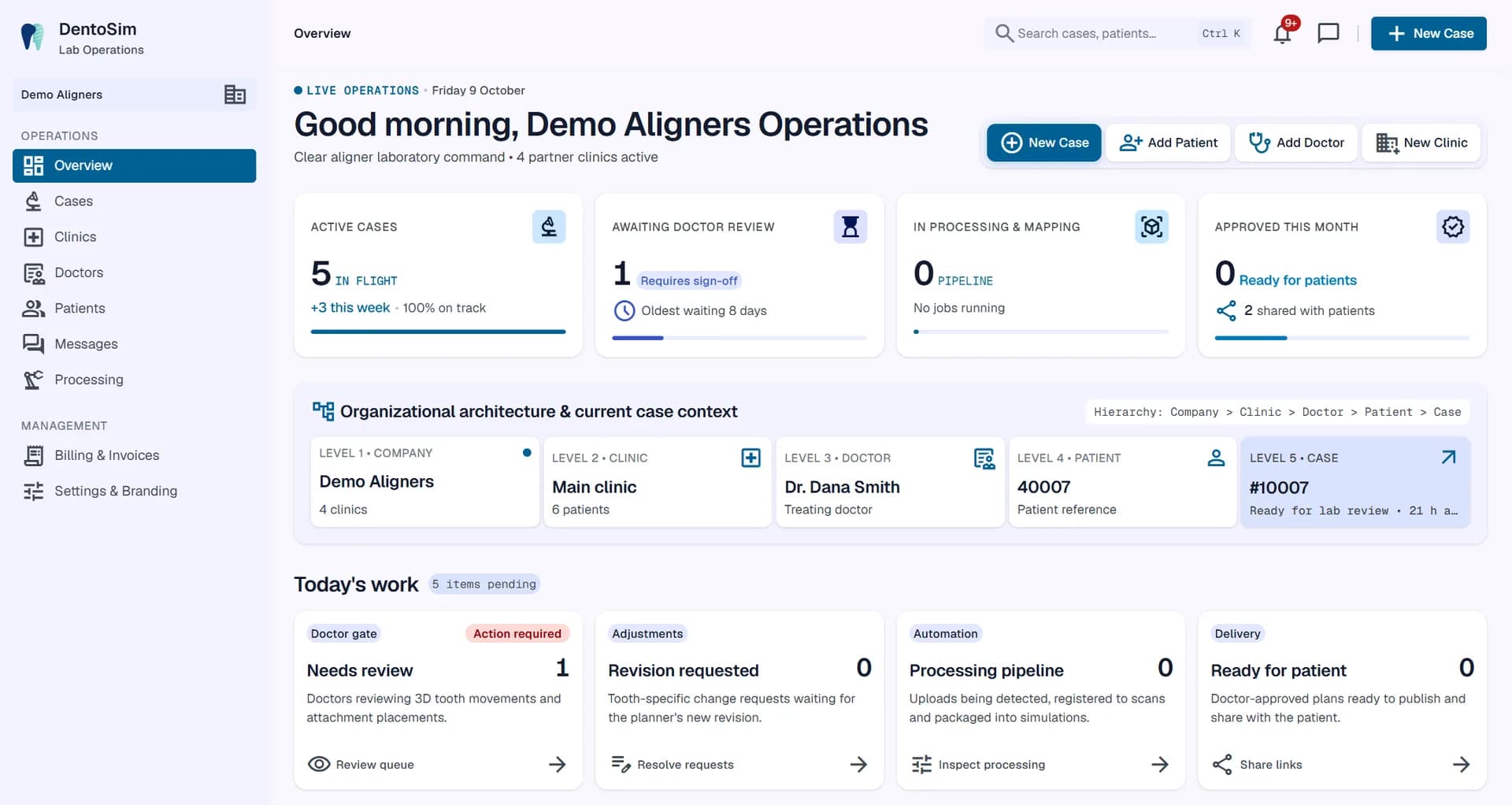This screenshot has height=805, width=1512.
Task: Click the Active Cases progress bar
Action: pyautogui.click(x=438, y=332)
